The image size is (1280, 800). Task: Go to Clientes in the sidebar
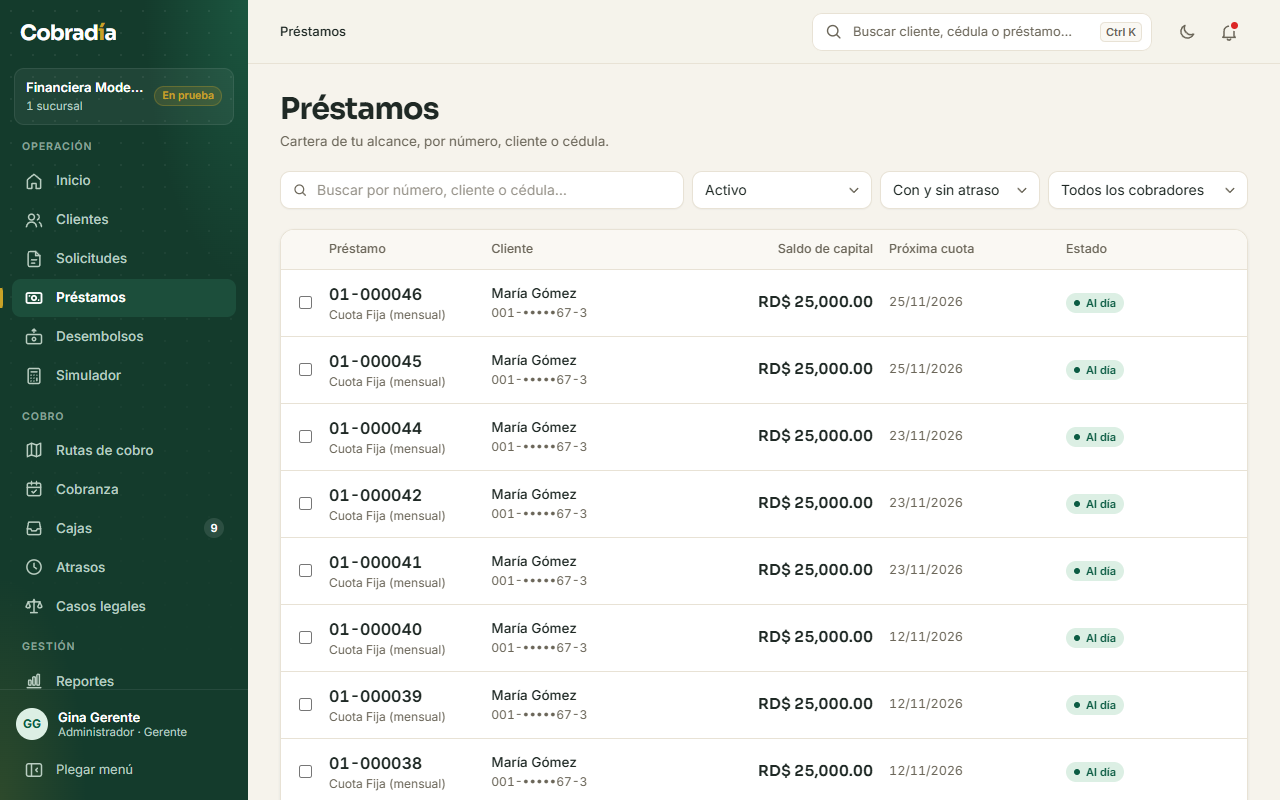(124, 220)
